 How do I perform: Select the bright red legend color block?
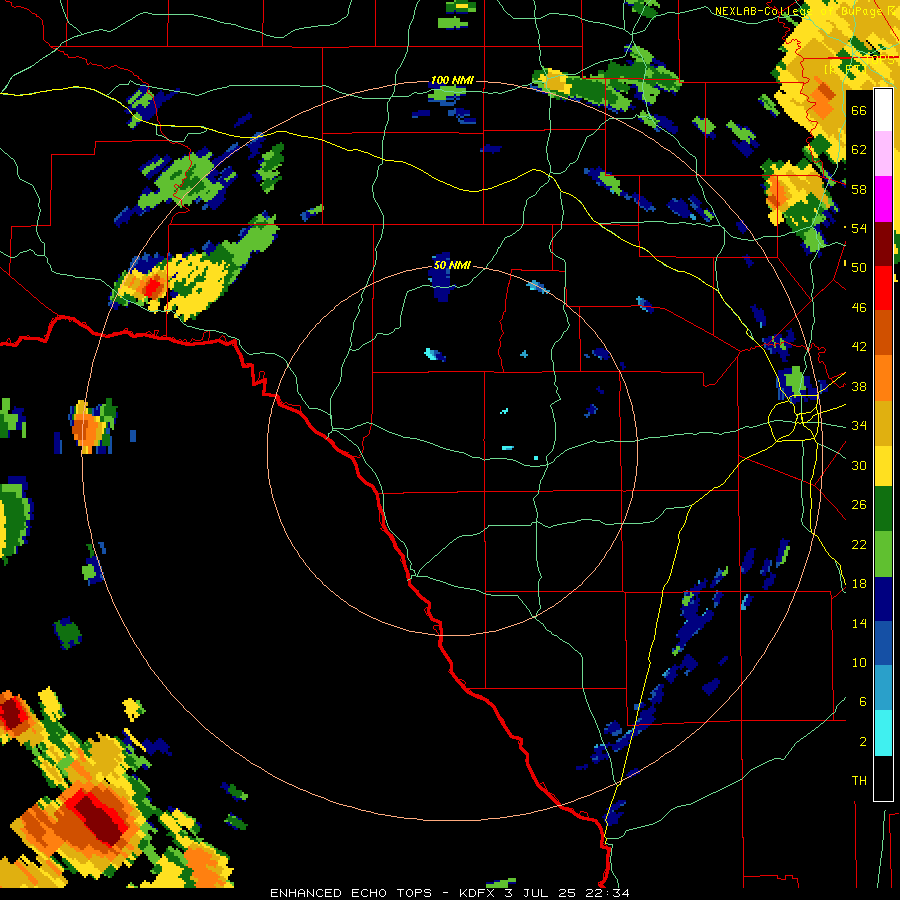point(883,288)
